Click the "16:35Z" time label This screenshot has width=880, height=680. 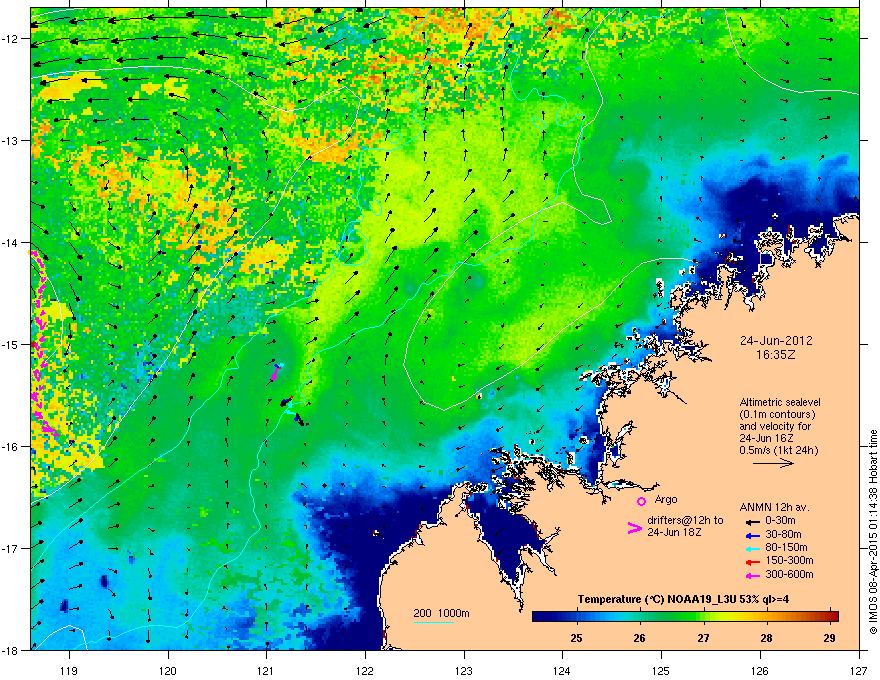(776, 355)
